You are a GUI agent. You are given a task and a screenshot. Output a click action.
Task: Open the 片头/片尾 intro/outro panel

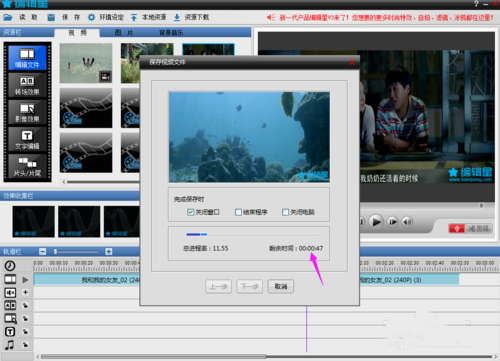[x=27, y=167]
